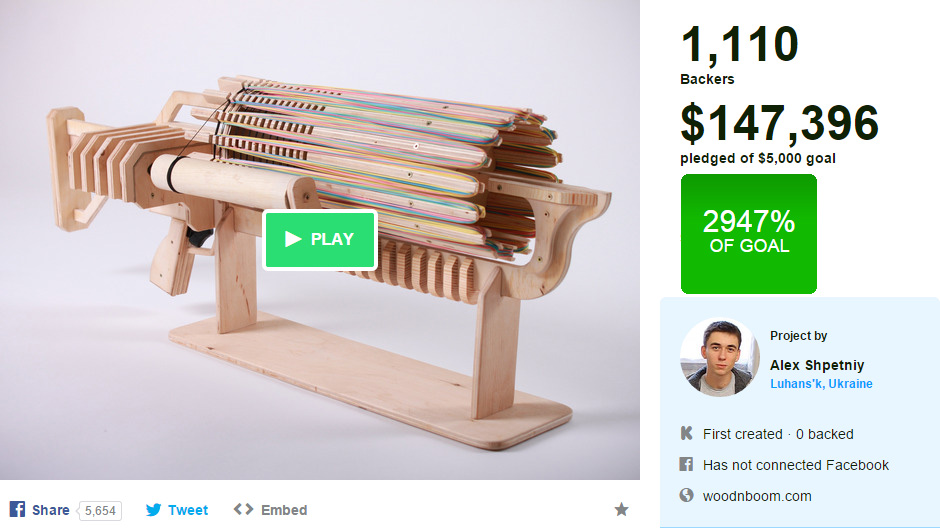The height and width of the screenshot is (528, 940).
Task: Click the globe website icon
Action: [686, 495]
